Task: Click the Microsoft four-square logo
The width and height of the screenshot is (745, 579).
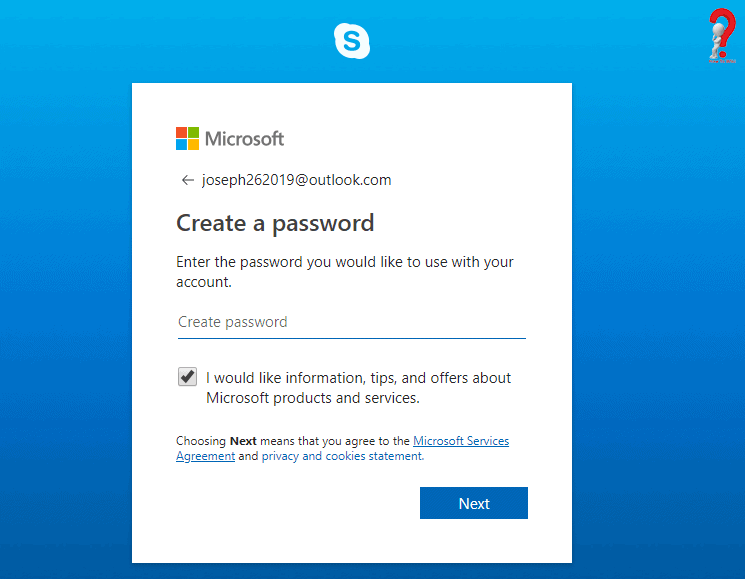Action: pyautogui.click(x=187, y=138)
